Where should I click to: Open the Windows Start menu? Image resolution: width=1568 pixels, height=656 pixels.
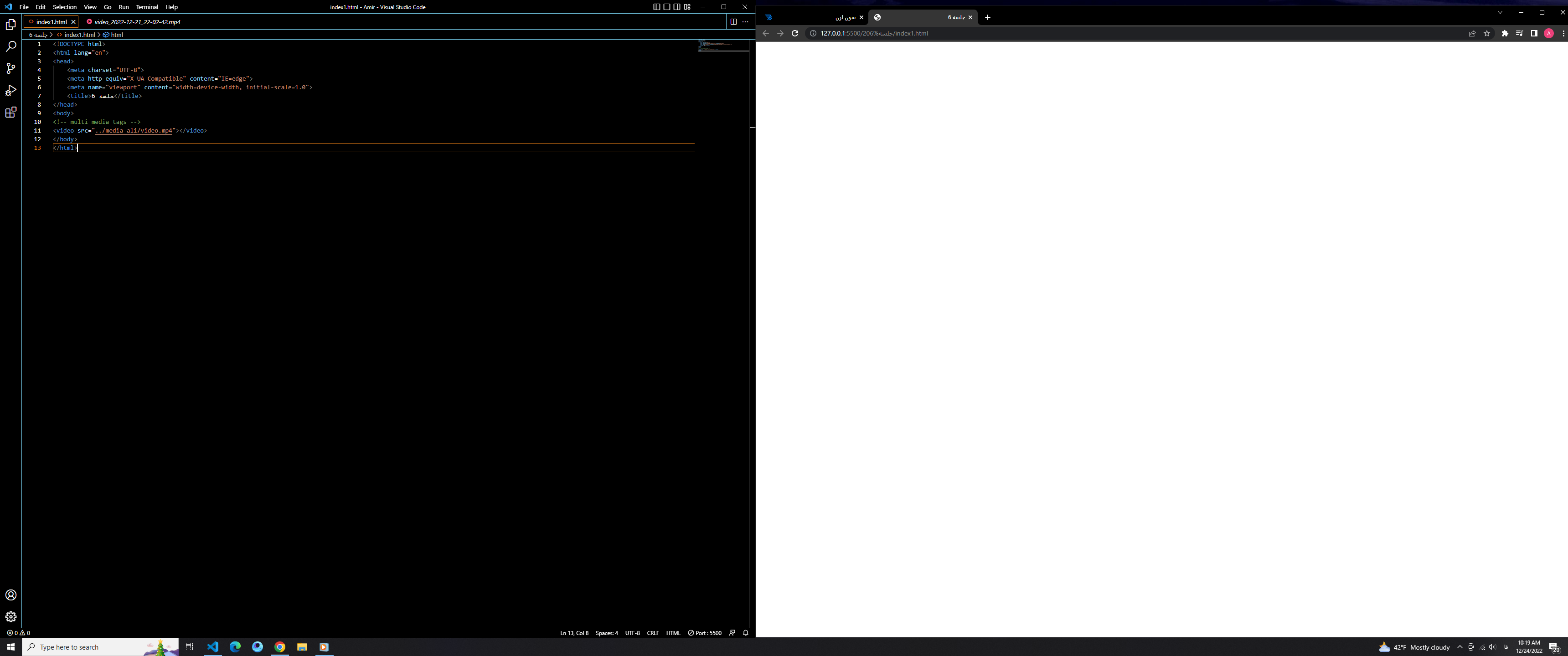[11, 647]
